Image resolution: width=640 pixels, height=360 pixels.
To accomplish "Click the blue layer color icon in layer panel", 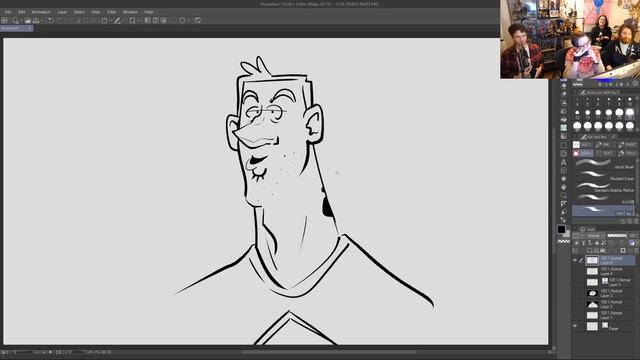I will coord(632,243).
